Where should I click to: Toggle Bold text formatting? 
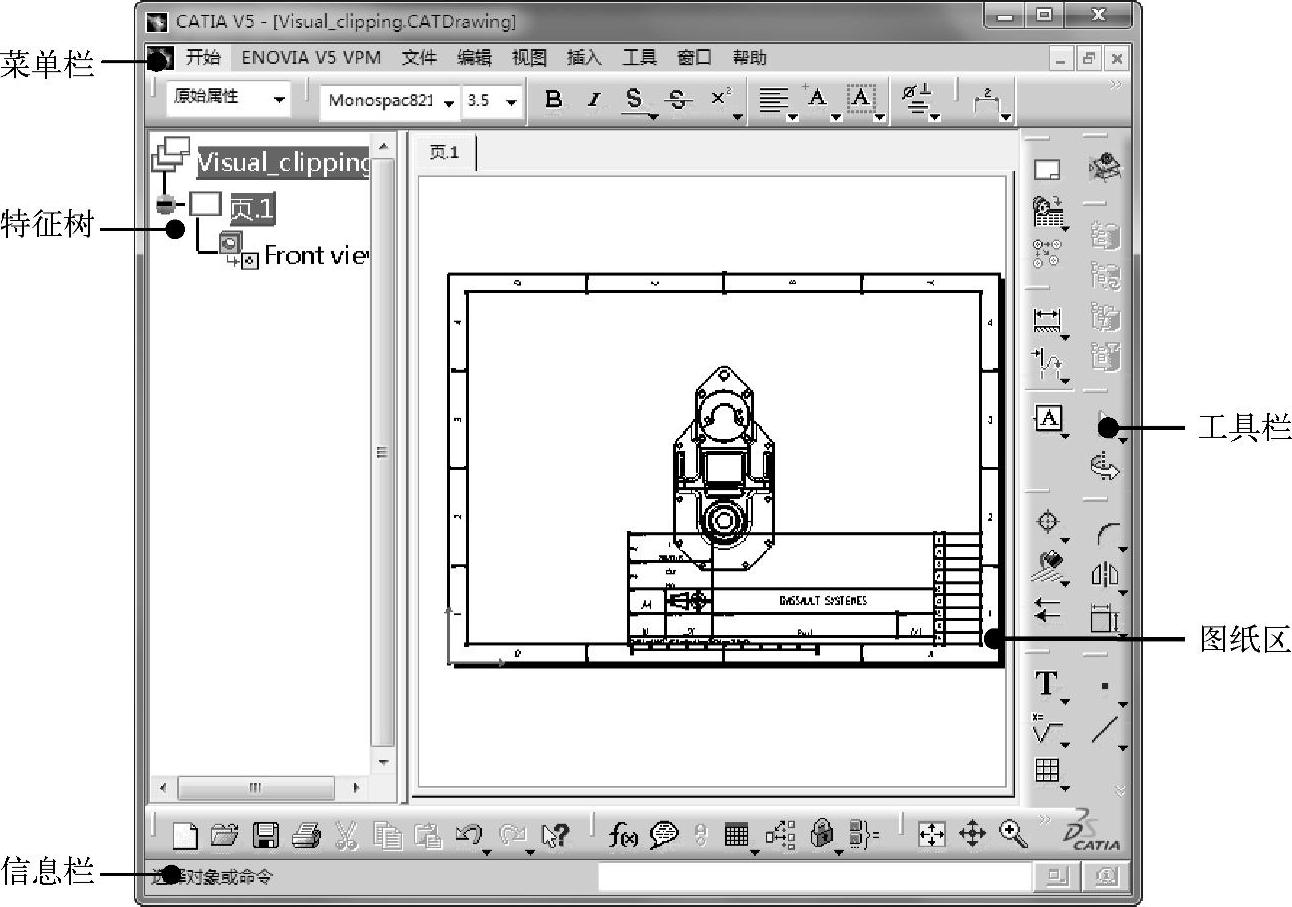point(553,99)
